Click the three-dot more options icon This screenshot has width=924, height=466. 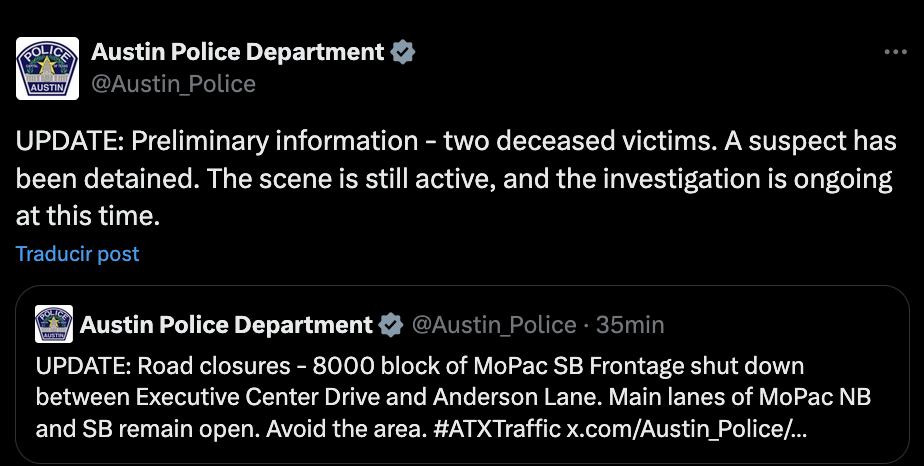pos(896,52)
